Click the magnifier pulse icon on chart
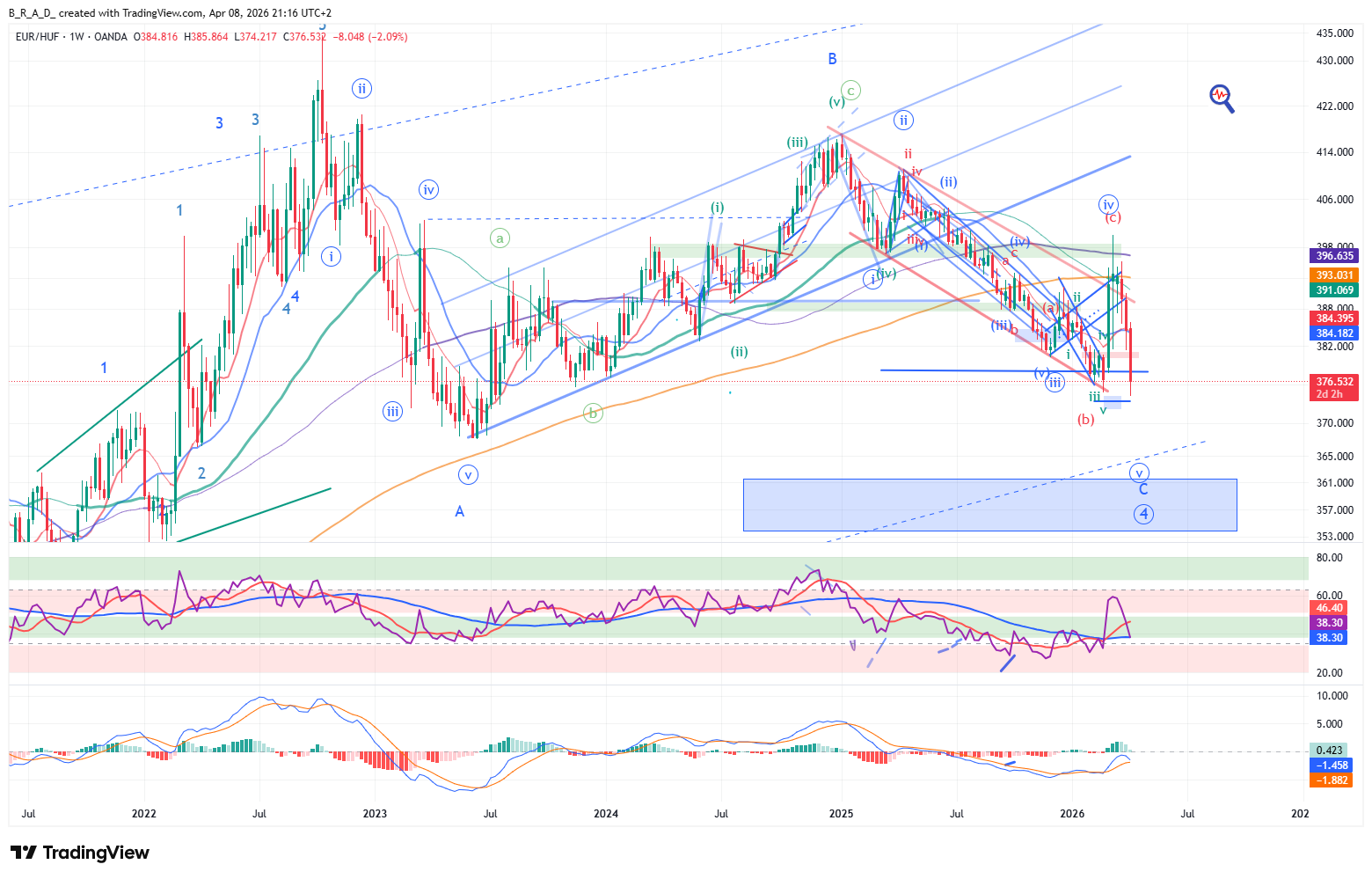The image size is (1372, 879). [1222, 98]
